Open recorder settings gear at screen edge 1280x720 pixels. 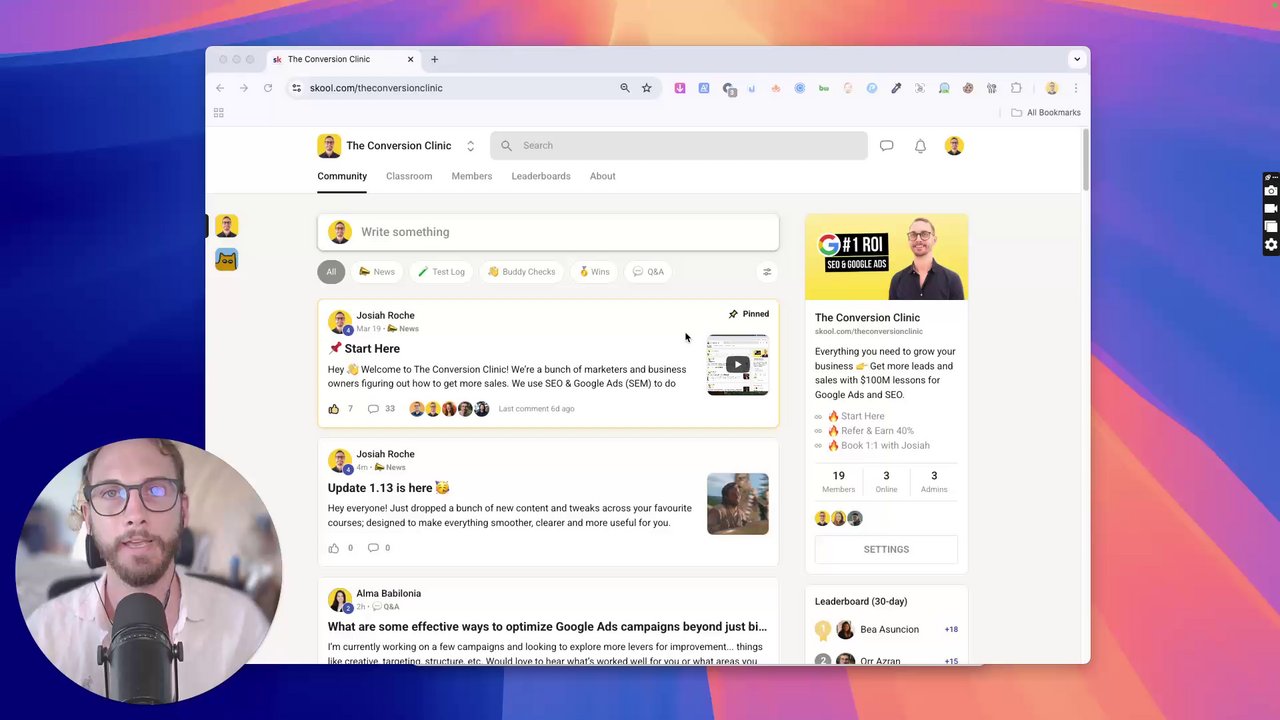click(1271, 245)
